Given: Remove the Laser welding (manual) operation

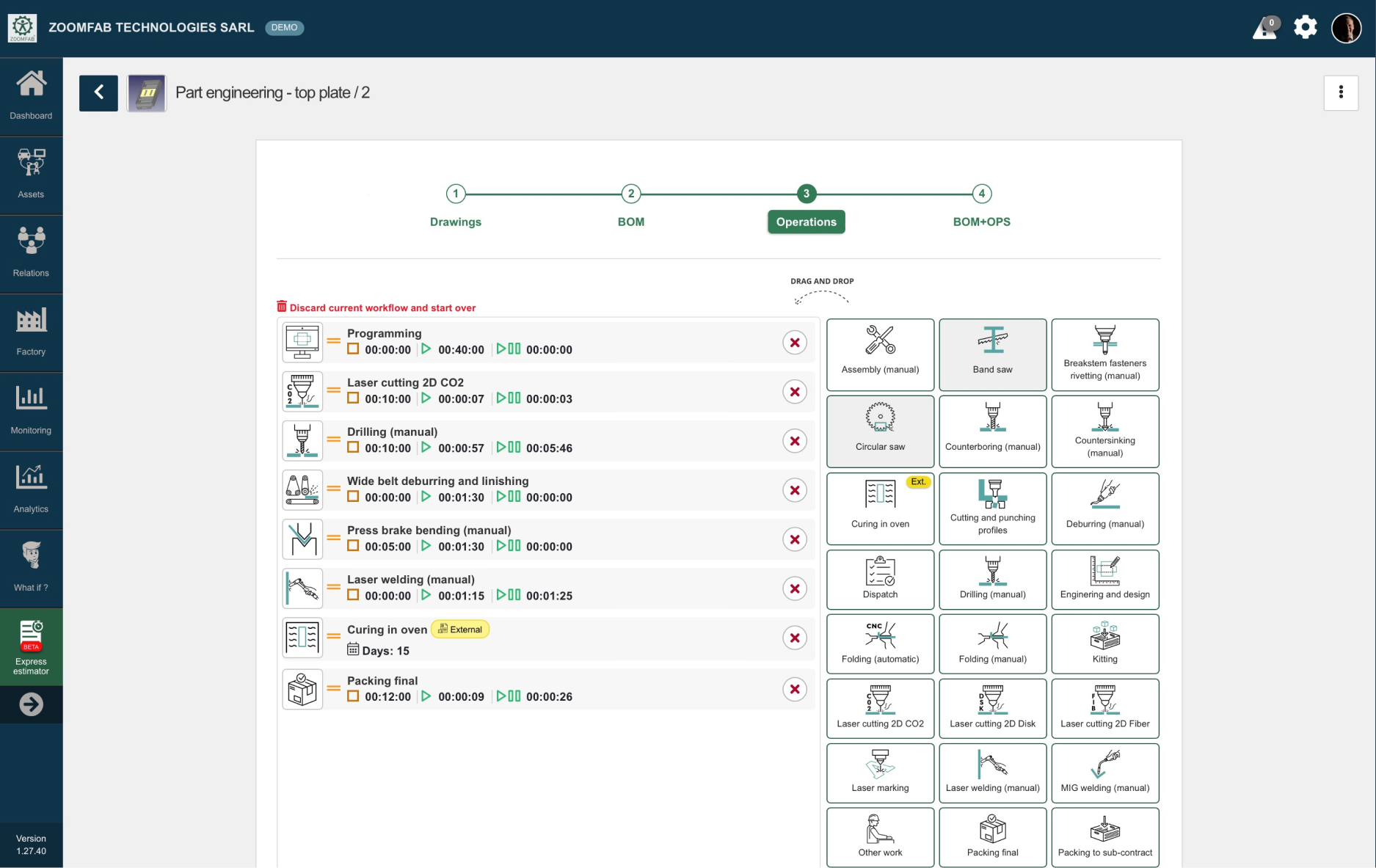Looking at the screenshot, I should pos(794,588).
